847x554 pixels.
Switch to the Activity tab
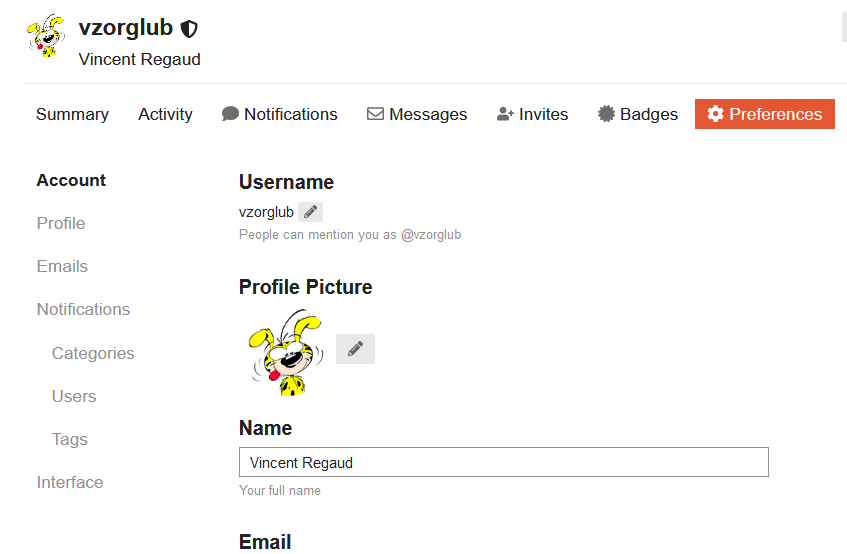pyautogui.click(x=165, y=114)
